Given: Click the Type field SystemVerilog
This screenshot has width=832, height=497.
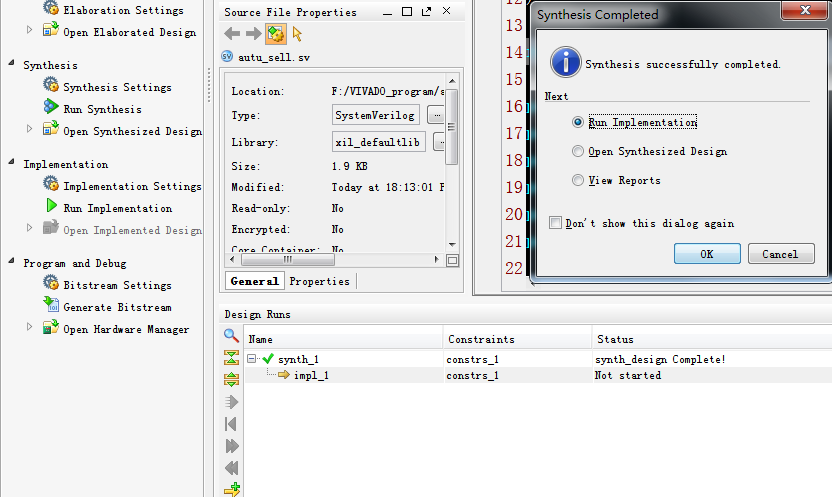Looking at the screenshot, I should click(x=376, y=115).
